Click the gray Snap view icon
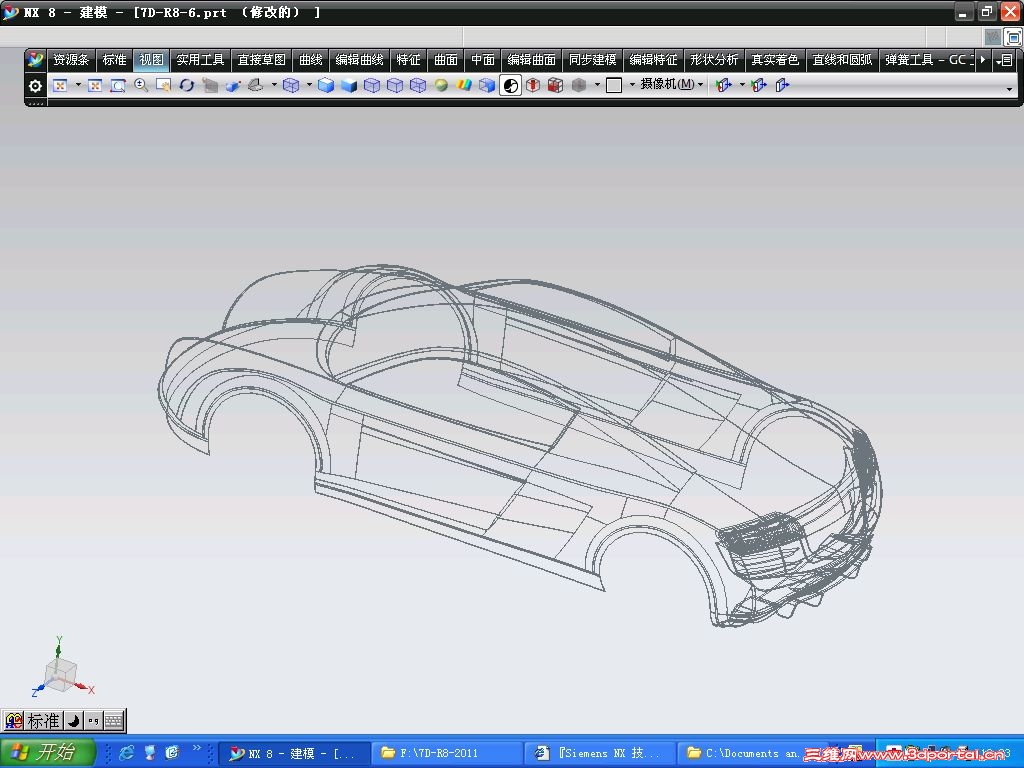This screenshot has width=1024, height=768. pyautogui.click(x=256, y=85)
